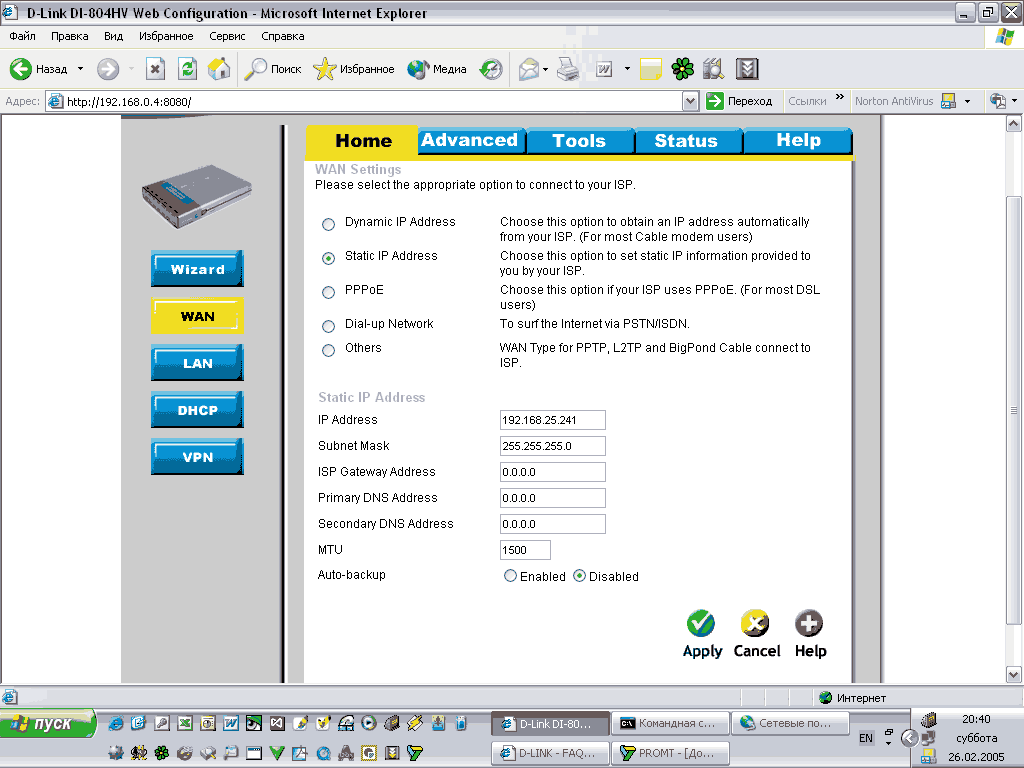Click the yellow Cancel X icon
Screen dimensions: 1024x768
click(x=755, y=624)
